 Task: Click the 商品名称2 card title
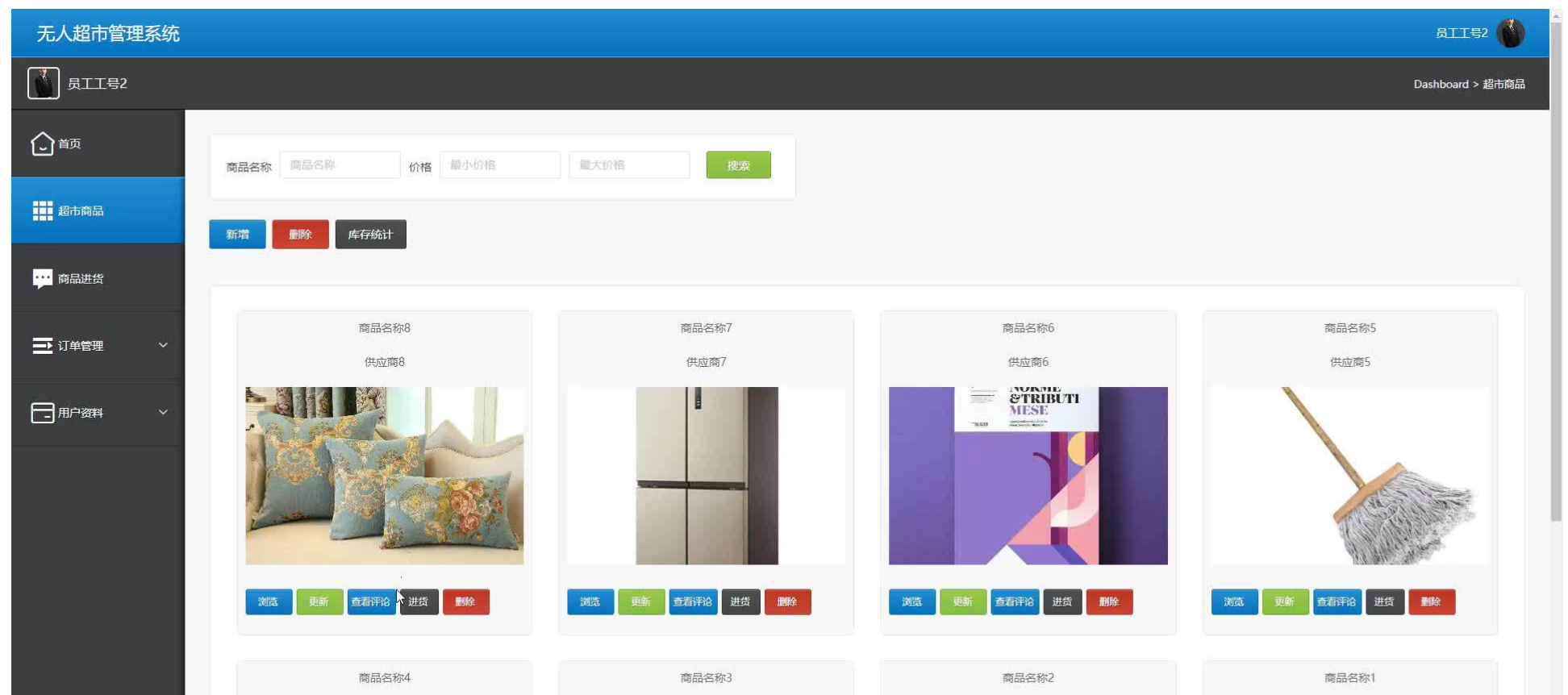click(1028, 678)
